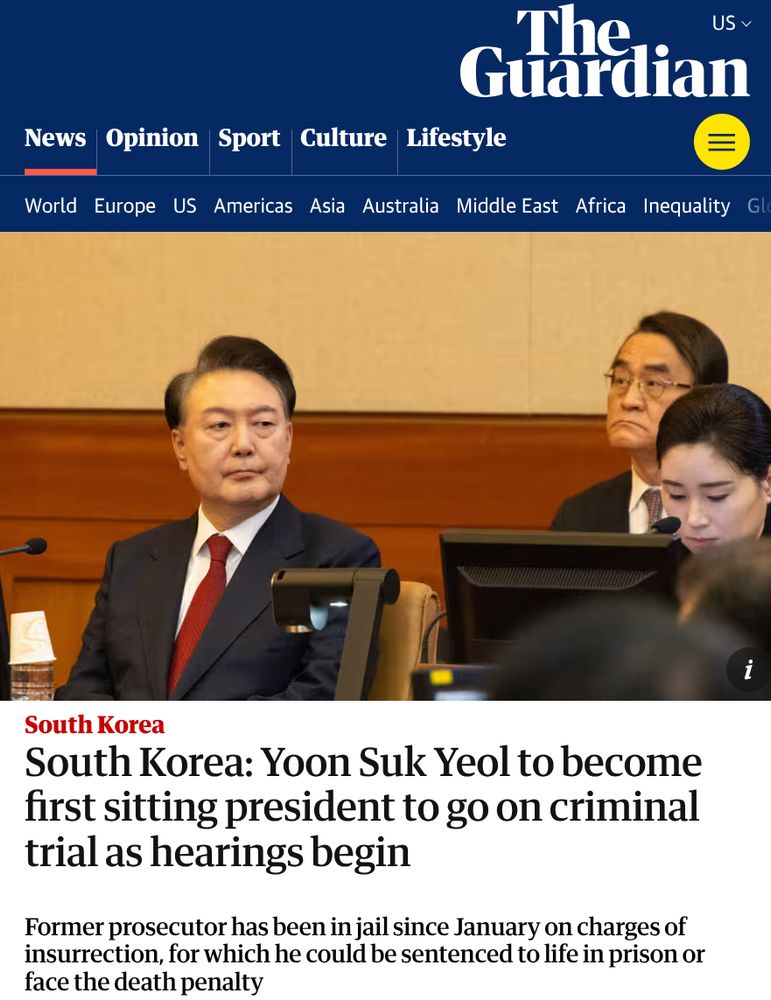Viewport: 771px width, 1000px height.
Task: Show image caption info icon
Action: [x=748, y=670]
